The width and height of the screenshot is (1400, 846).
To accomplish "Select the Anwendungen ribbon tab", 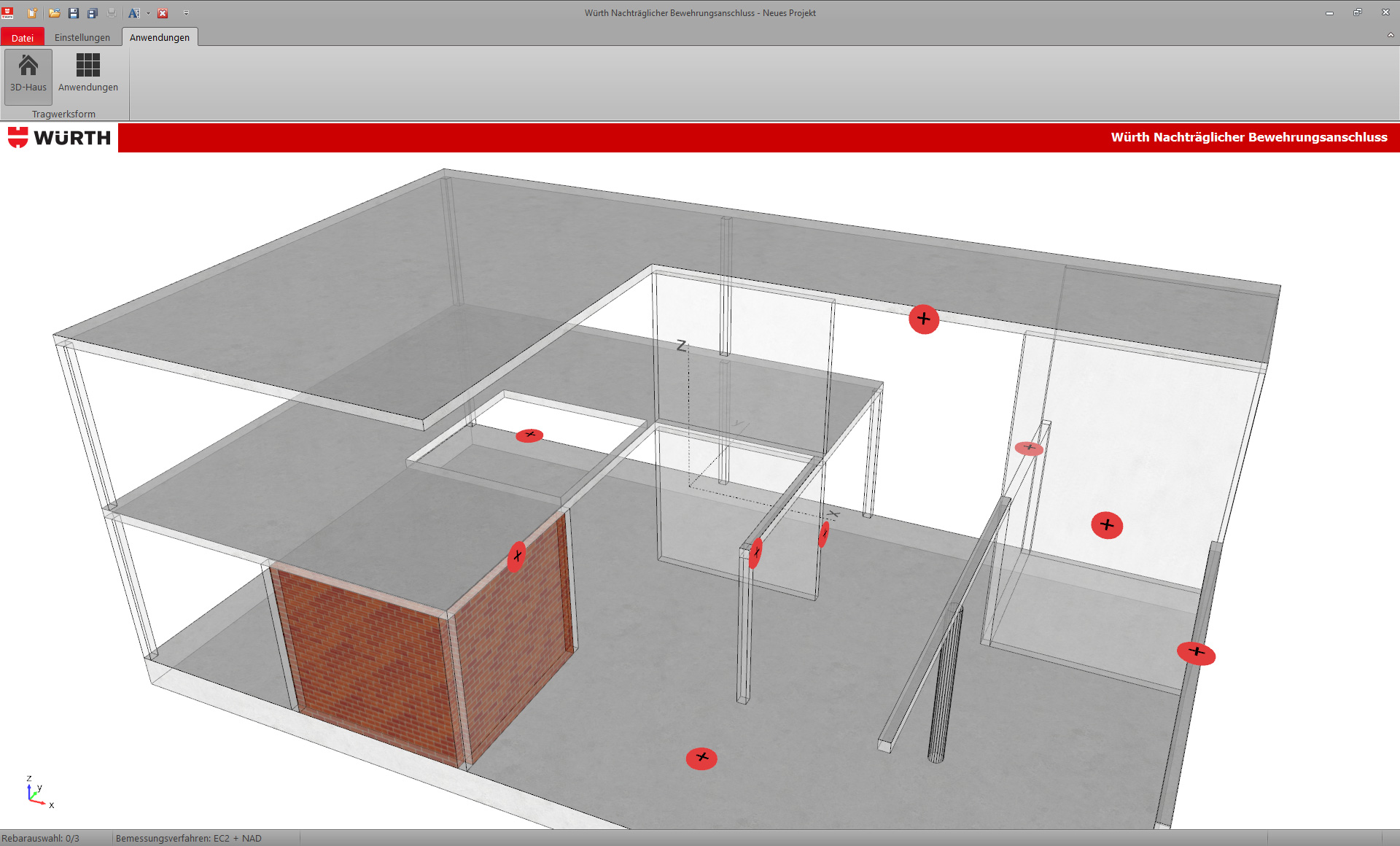I will [160, 37].
